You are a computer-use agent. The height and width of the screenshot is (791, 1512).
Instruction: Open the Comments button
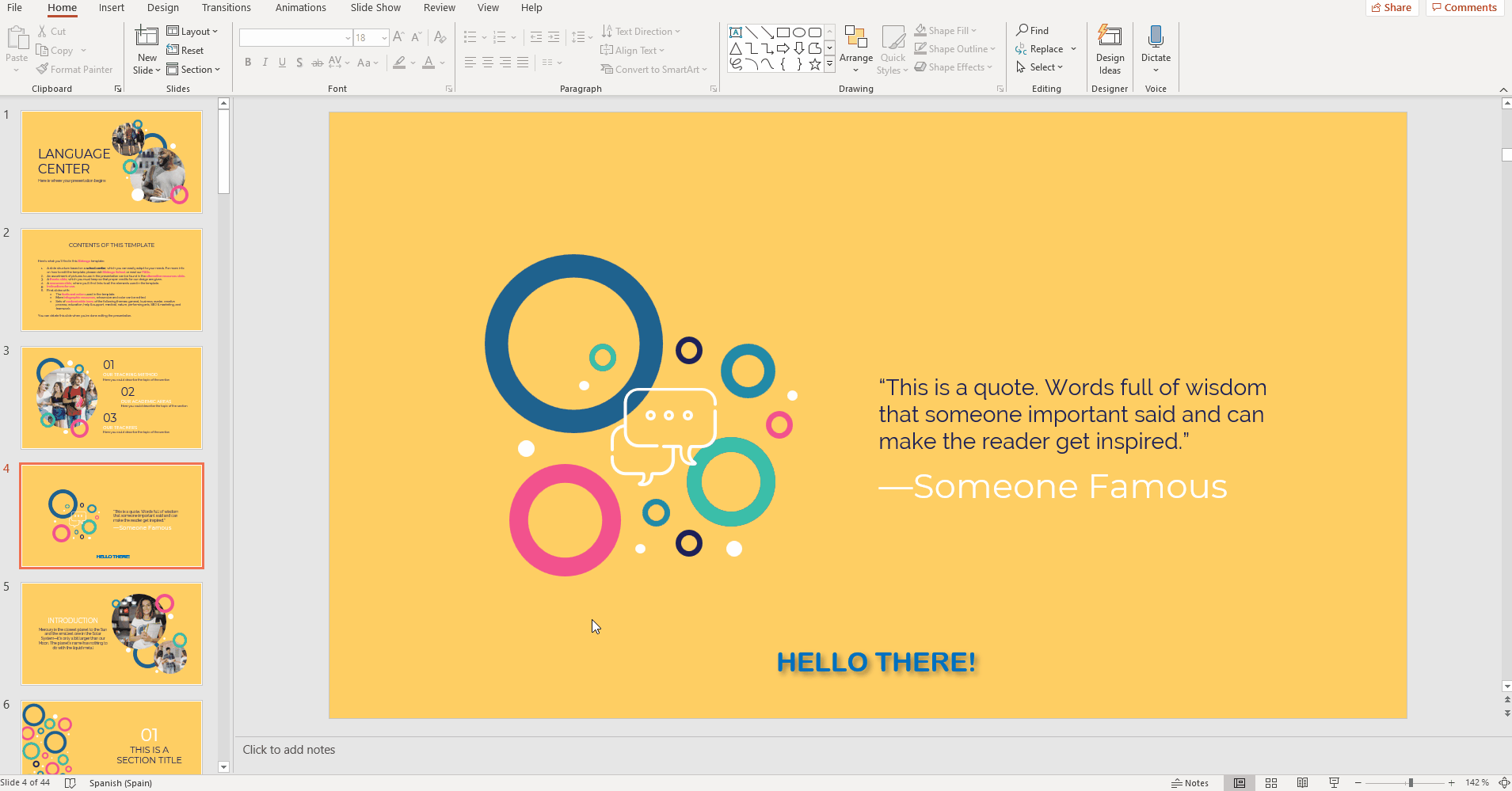1464,8
